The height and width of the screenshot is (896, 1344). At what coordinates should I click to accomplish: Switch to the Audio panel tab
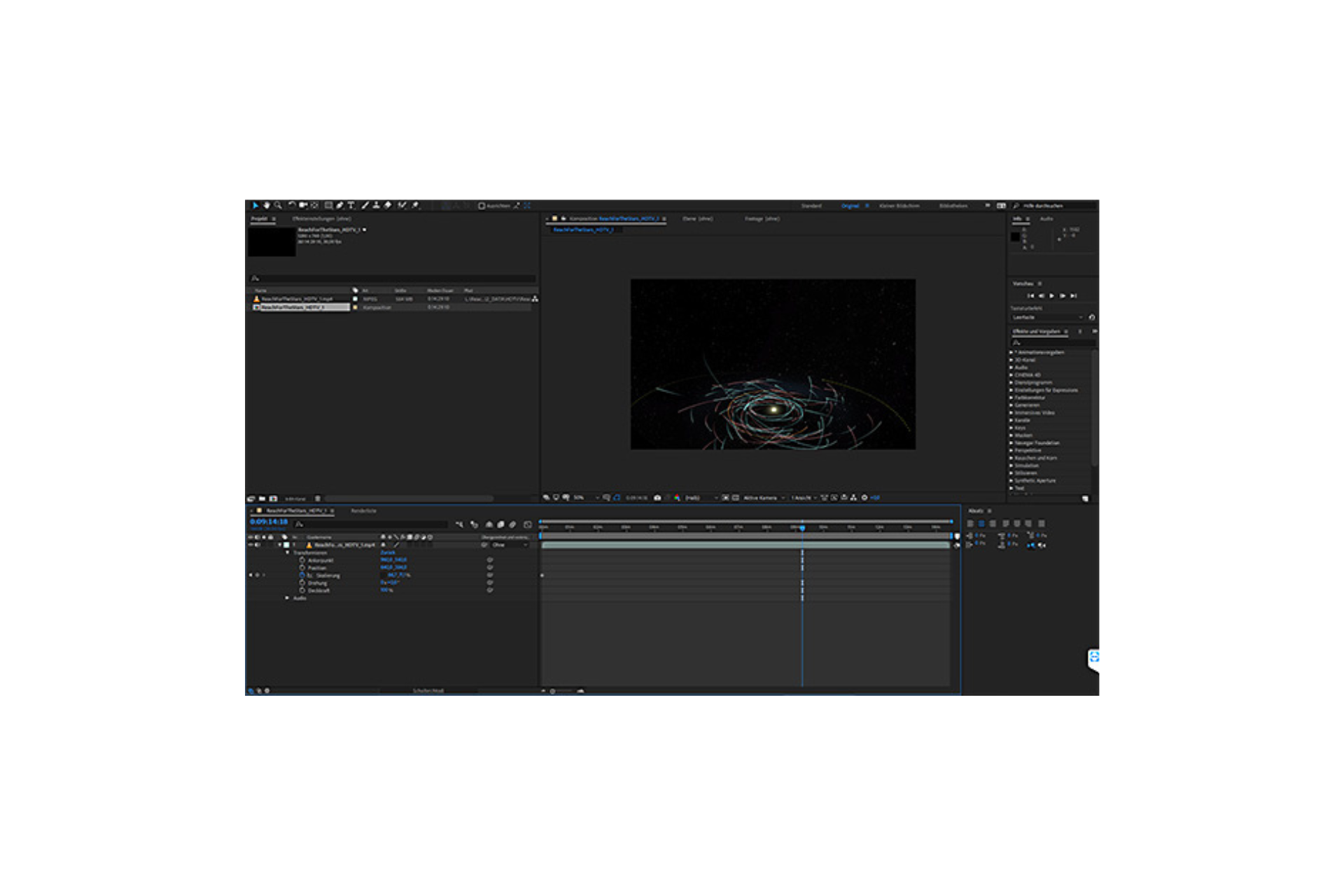tap(1046, 219)
